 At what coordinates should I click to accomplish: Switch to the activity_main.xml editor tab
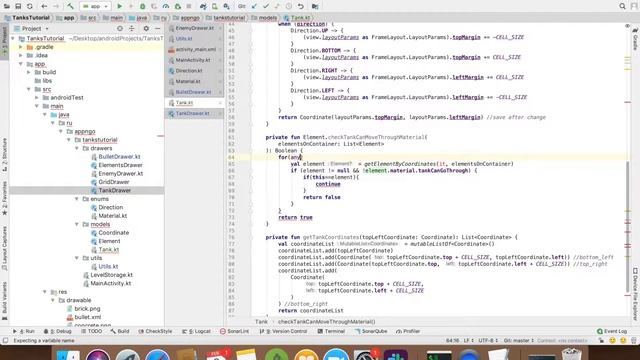coord(194,49)
